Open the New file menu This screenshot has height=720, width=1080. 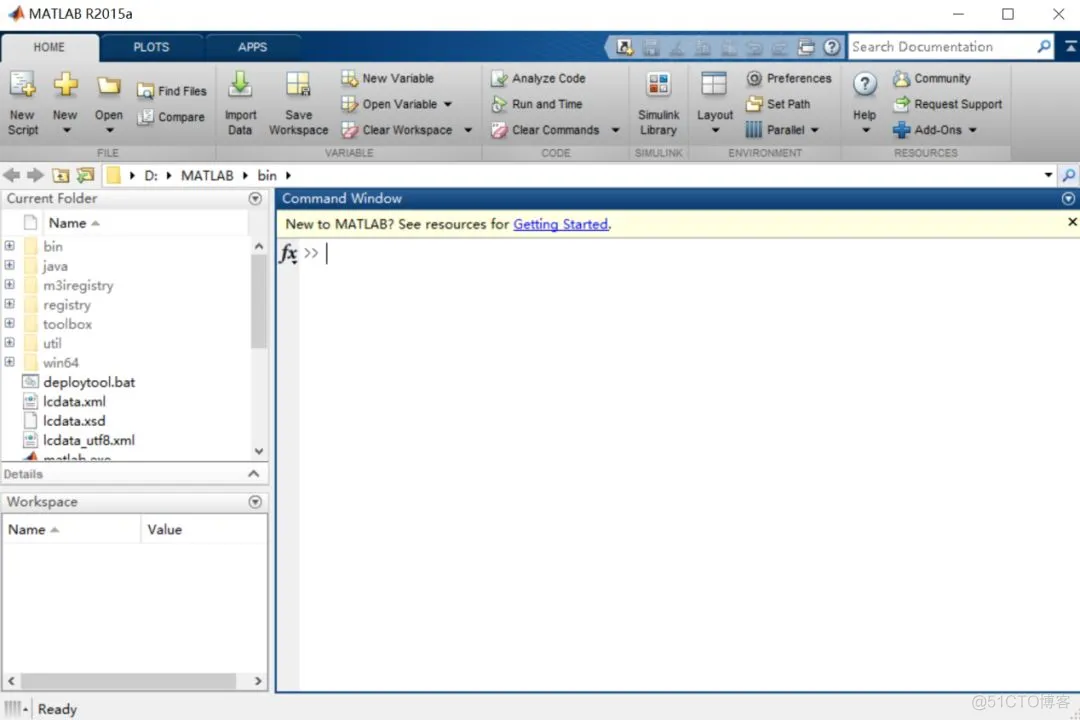tap(65, 103)
